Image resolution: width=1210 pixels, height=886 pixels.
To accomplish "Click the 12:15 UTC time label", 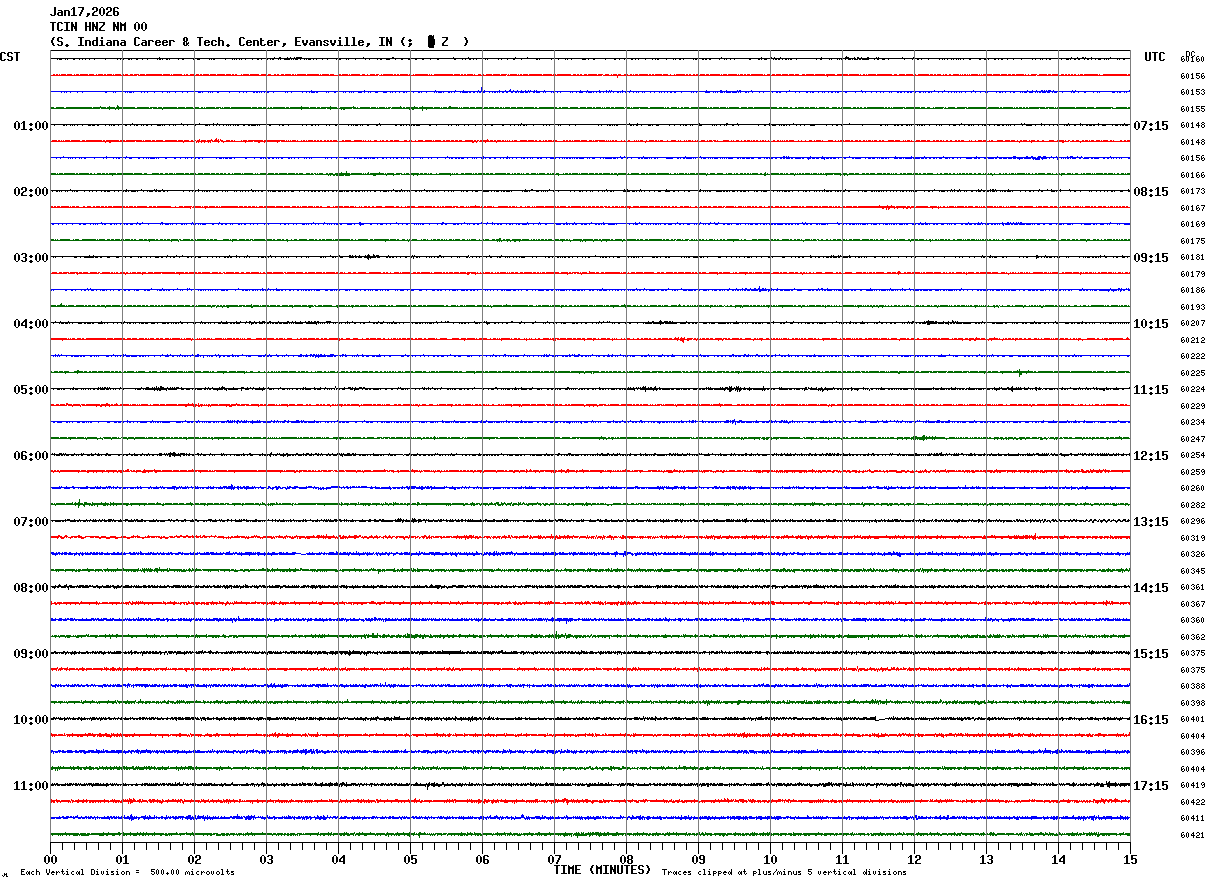I will click(x=1151, y=456).
